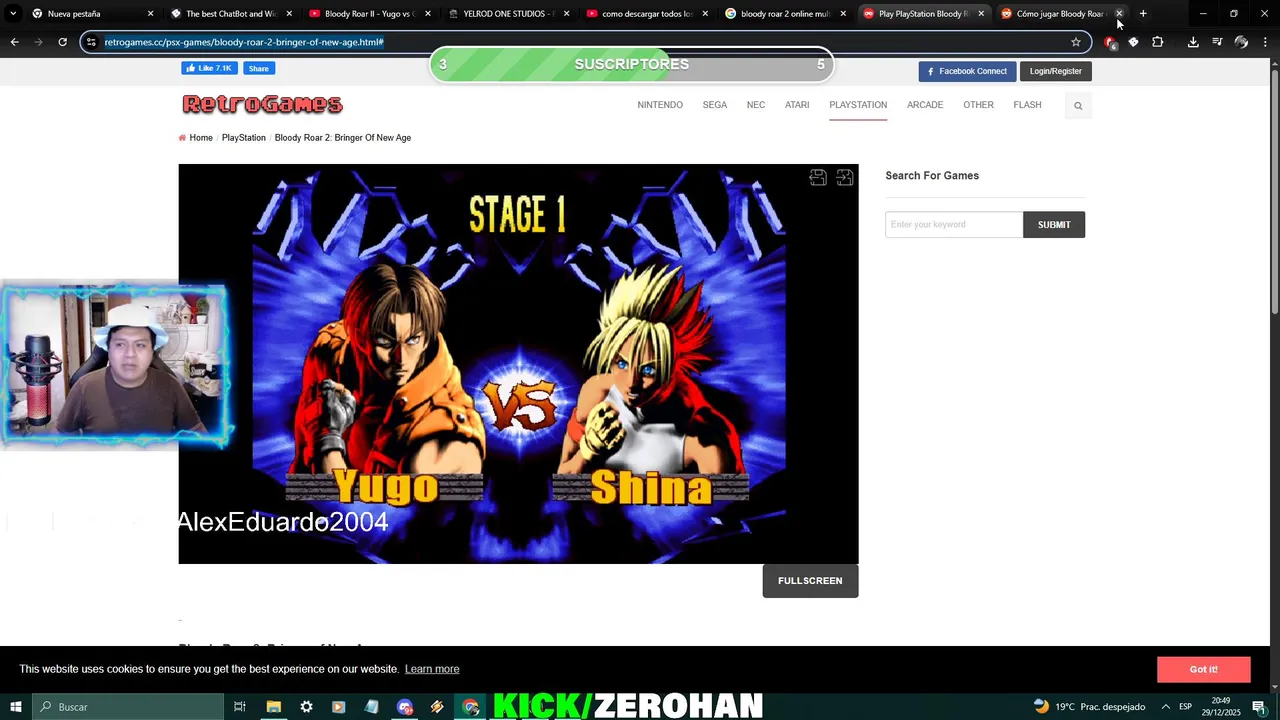Open the Login/Register button
This screenshot has height=720, width=1280.
1055,71
